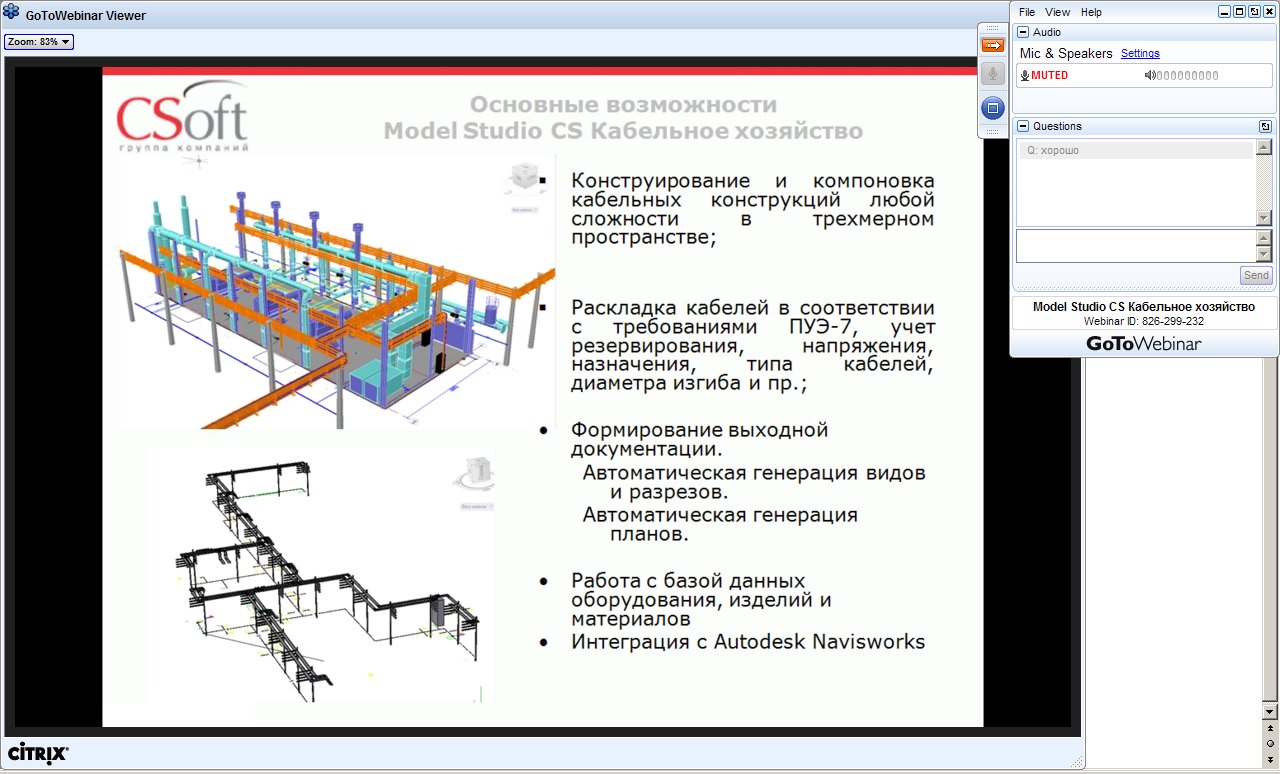Click the webinar title 'Model Studio CS Кабельное хозяйство'
The height and width of the screenshot is (774, 1280).
click(x=1144, y=307)
